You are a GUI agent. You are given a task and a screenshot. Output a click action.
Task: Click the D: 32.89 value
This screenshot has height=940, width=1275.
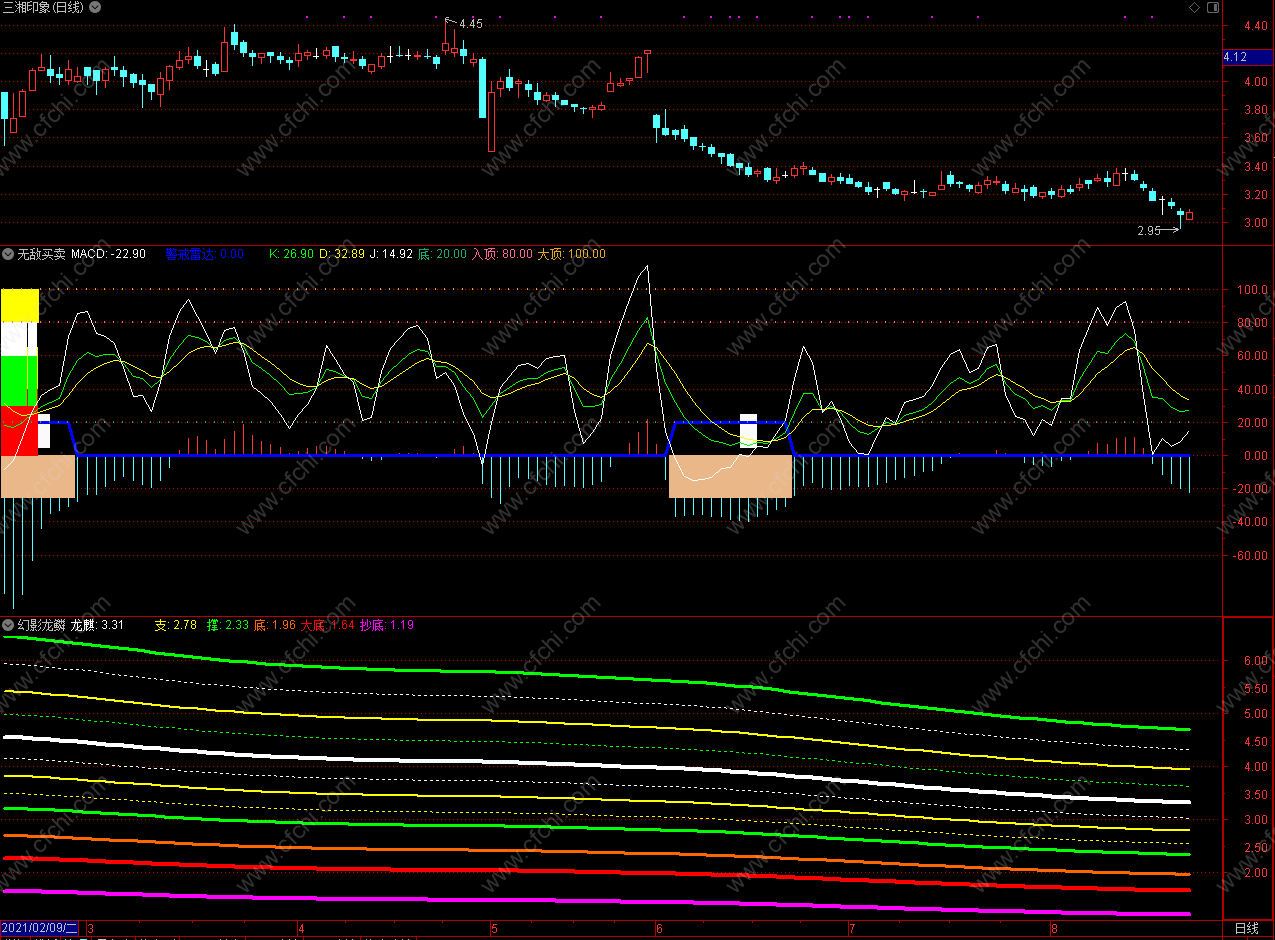coord(343,254)
